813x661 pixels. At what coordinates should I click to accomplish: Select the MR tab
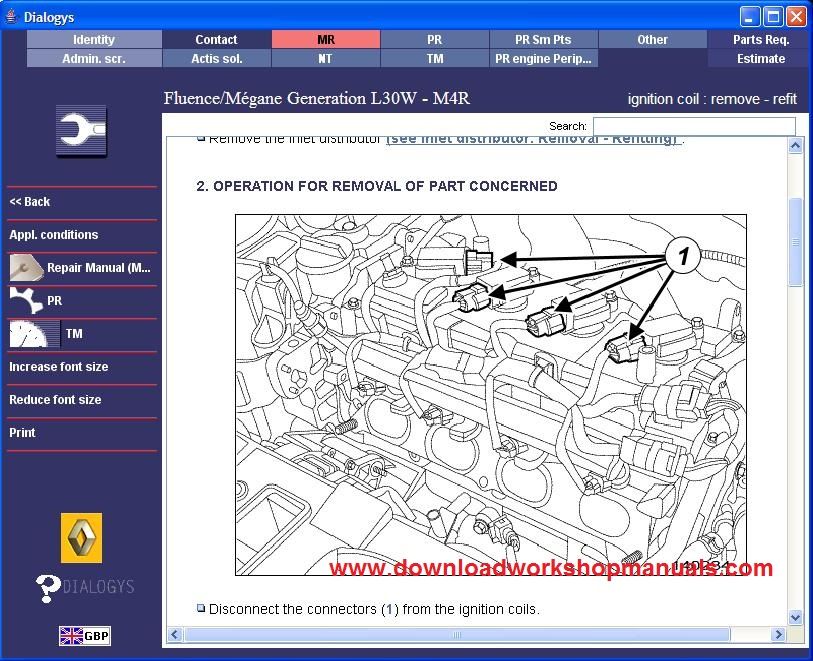point(326,39)
